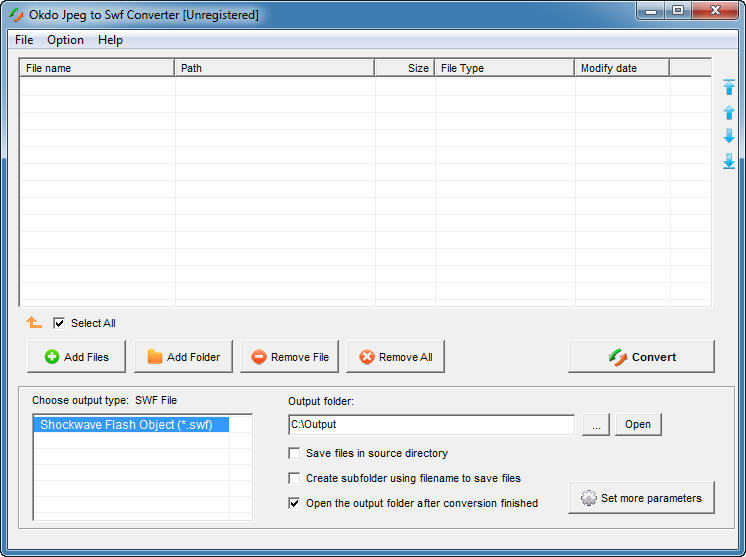Start conversion with the Convert button

click(x=641, y=357)
